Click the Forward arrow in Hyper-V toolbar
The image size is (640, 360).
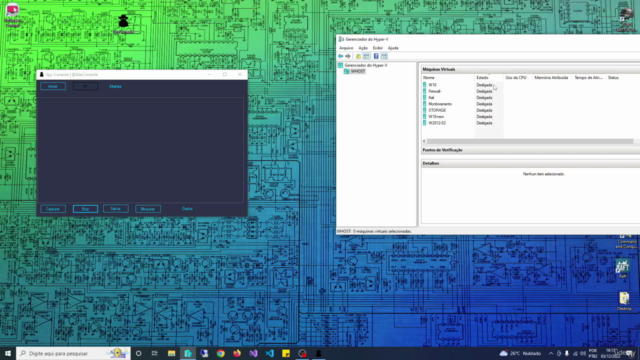(x=348, y=56)
